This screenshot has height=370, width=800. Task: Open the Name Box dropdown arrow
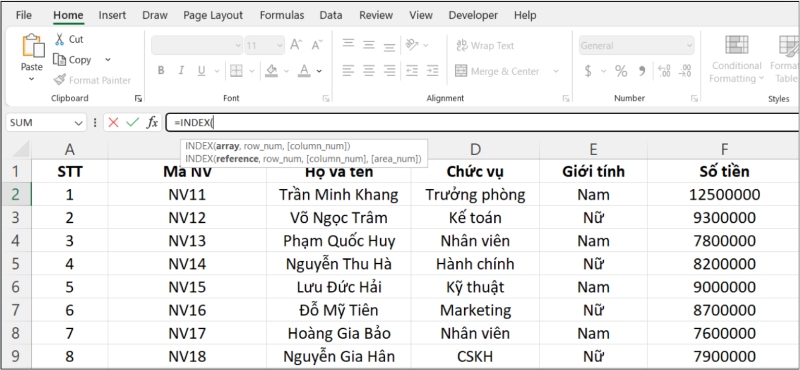point(78,123)
